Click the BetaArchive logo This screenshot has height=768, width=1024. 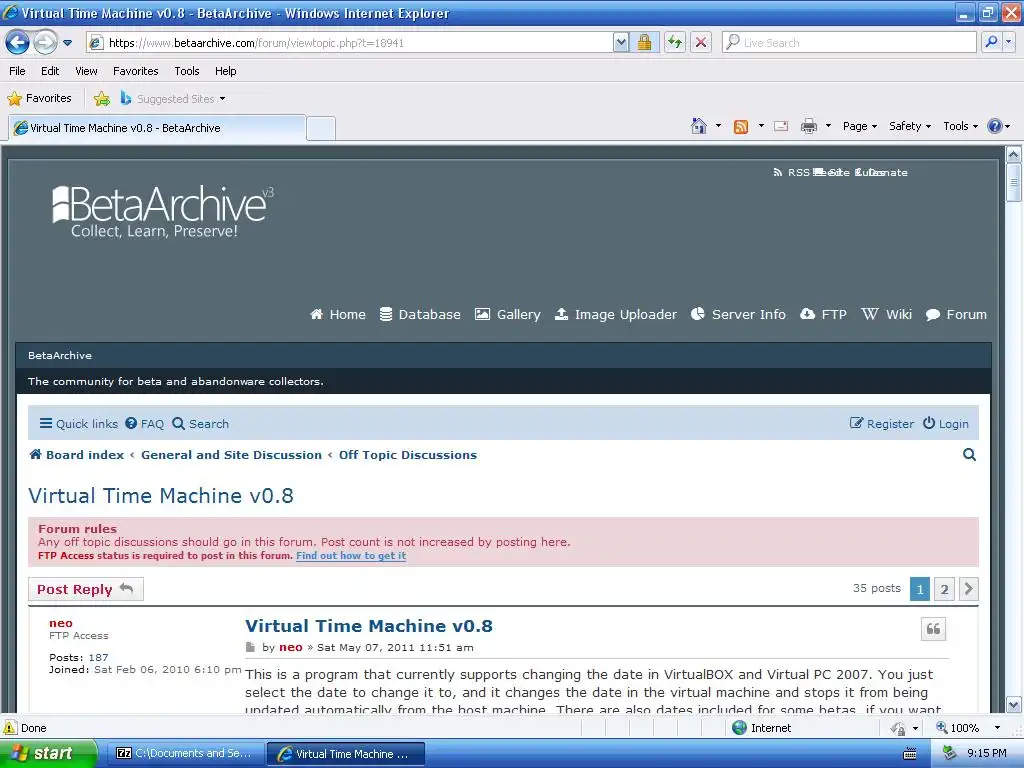point(163,212)
